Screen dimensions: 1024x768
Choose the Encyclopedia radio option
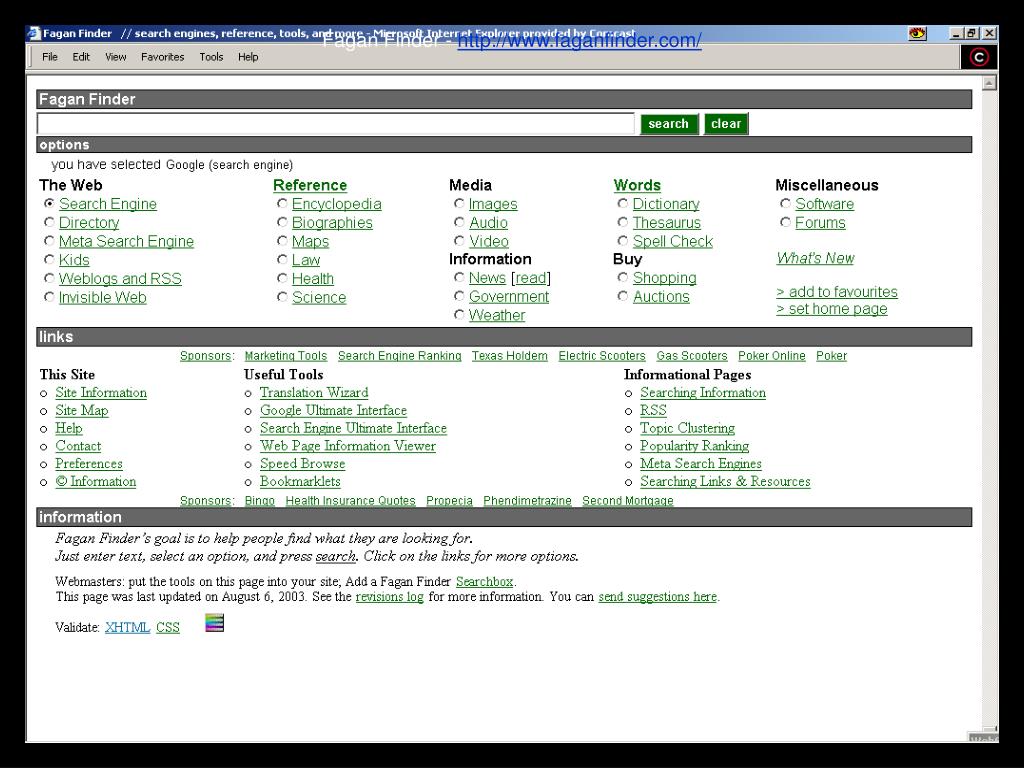282,204
